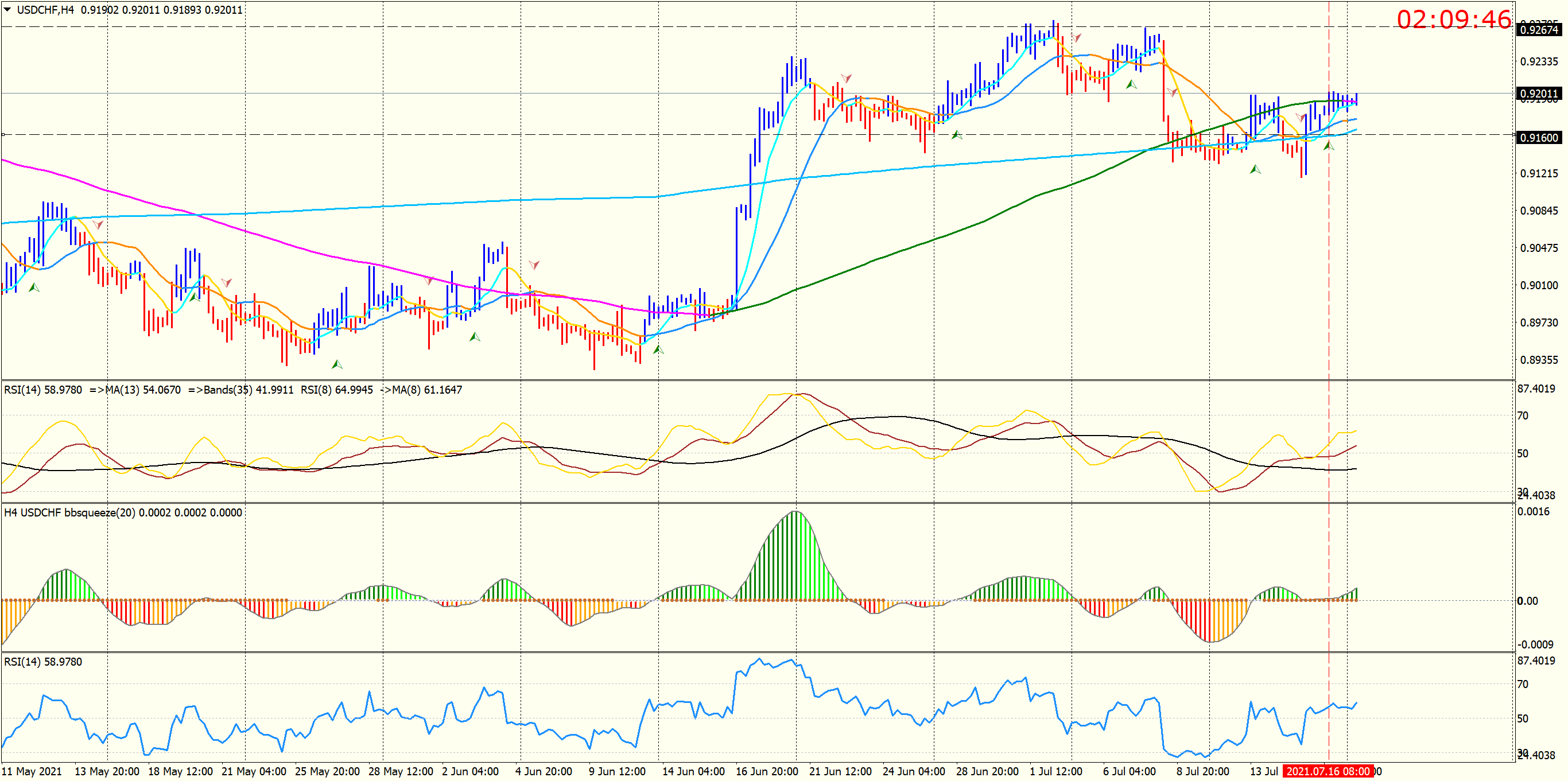Select the red 2021.07.16 08:00 date label
The width and height of the screenshot is (1568, 781).
click(x=1328, y=771)
